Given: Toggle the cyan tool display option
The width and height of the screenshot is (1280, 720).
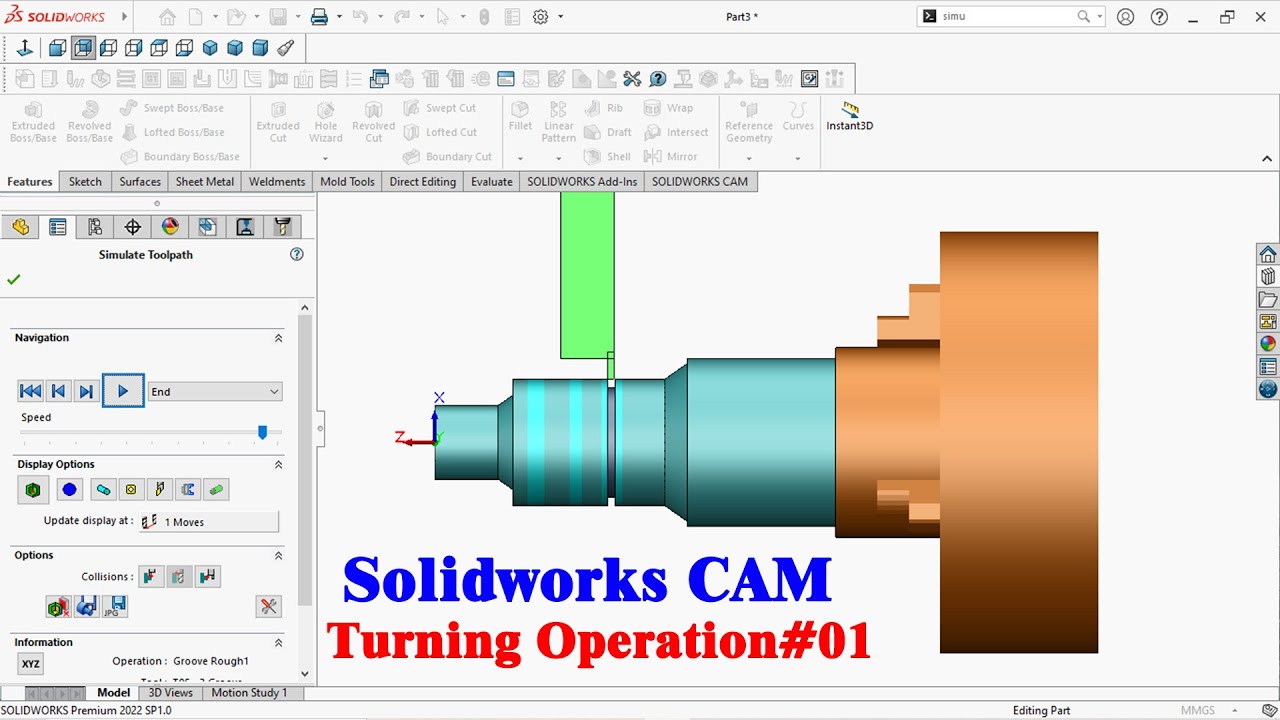Looking at the screenshot, I should click(x=103, y=490).
